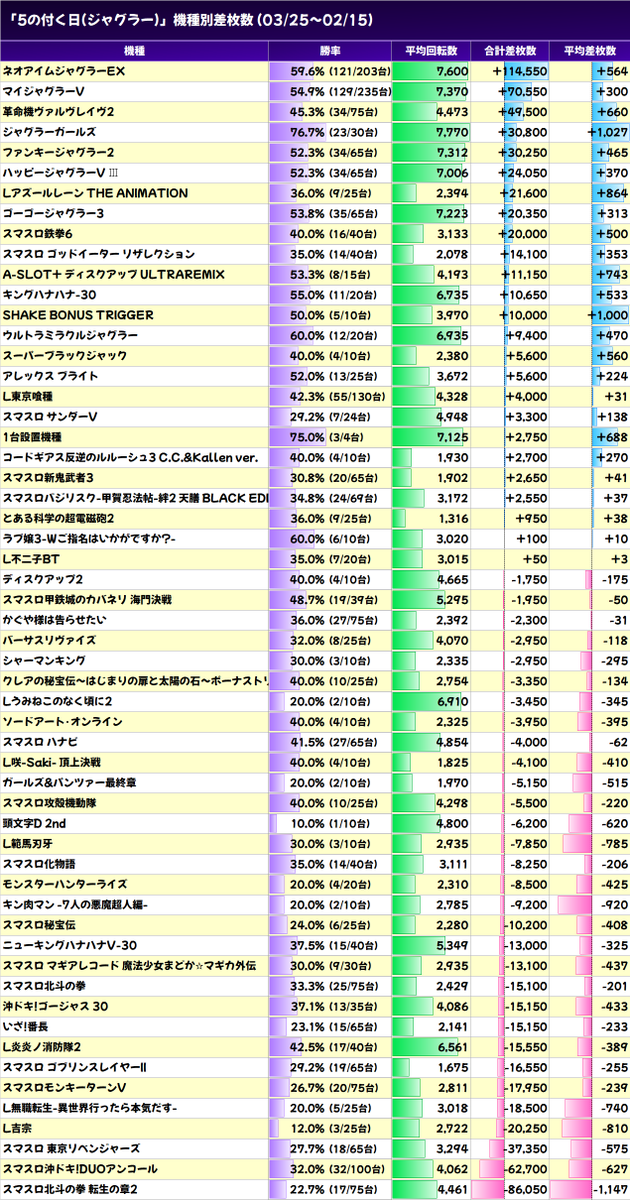
Task: Click the ファンキージャグラー2 machine name
Action: (59, 152)
